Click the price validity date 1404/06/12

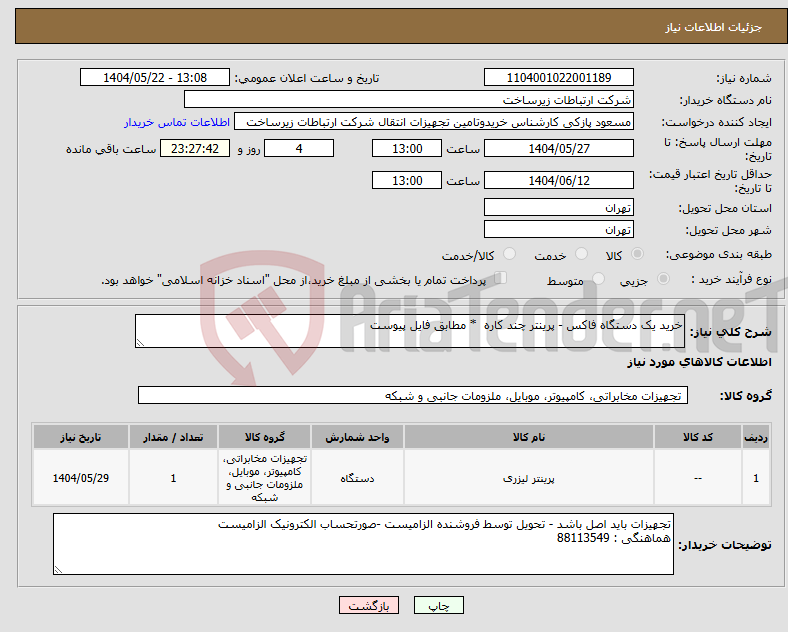558,180
